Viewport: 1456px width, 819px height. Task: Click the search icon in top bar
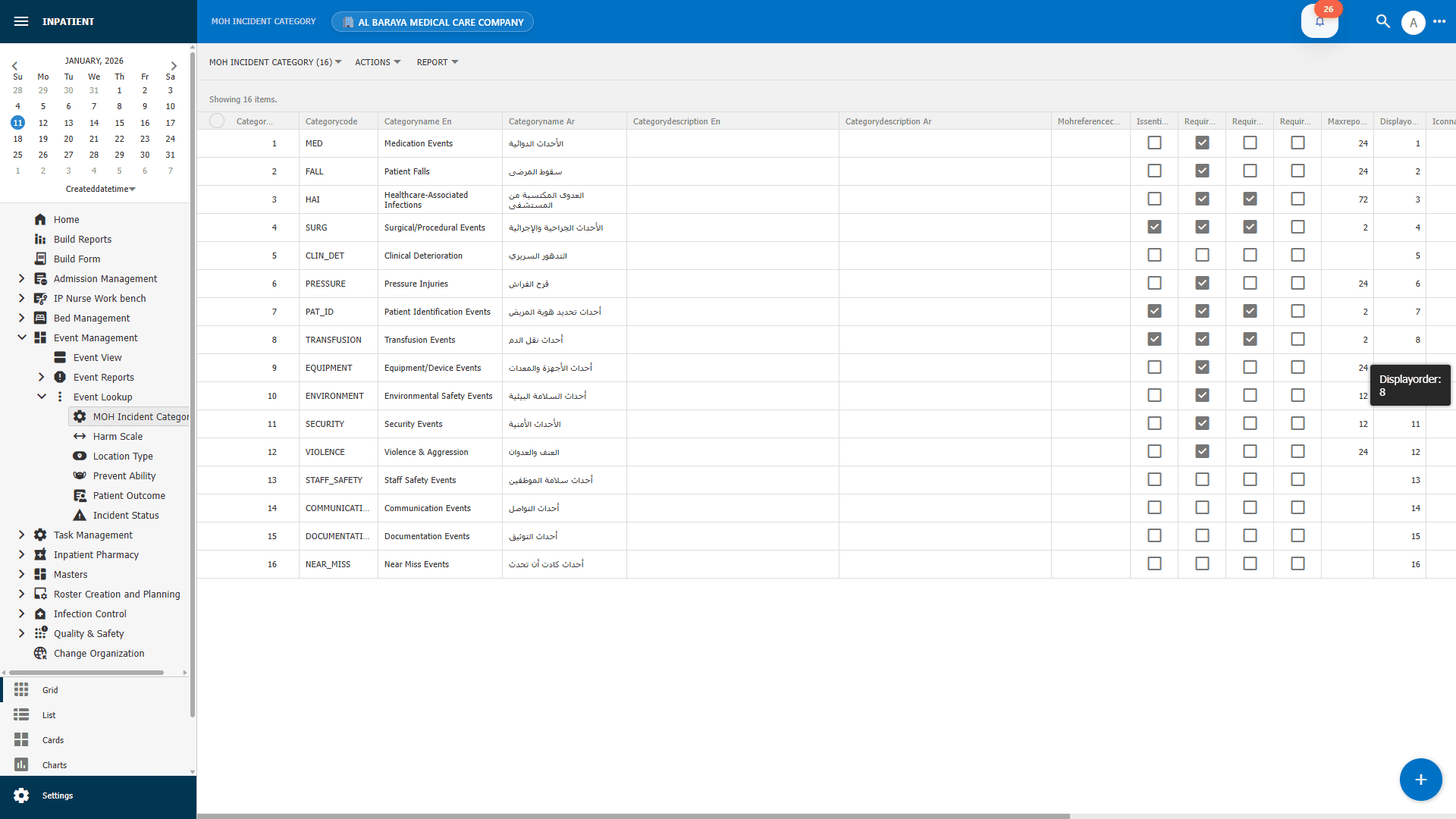[x=1382, y=21]
